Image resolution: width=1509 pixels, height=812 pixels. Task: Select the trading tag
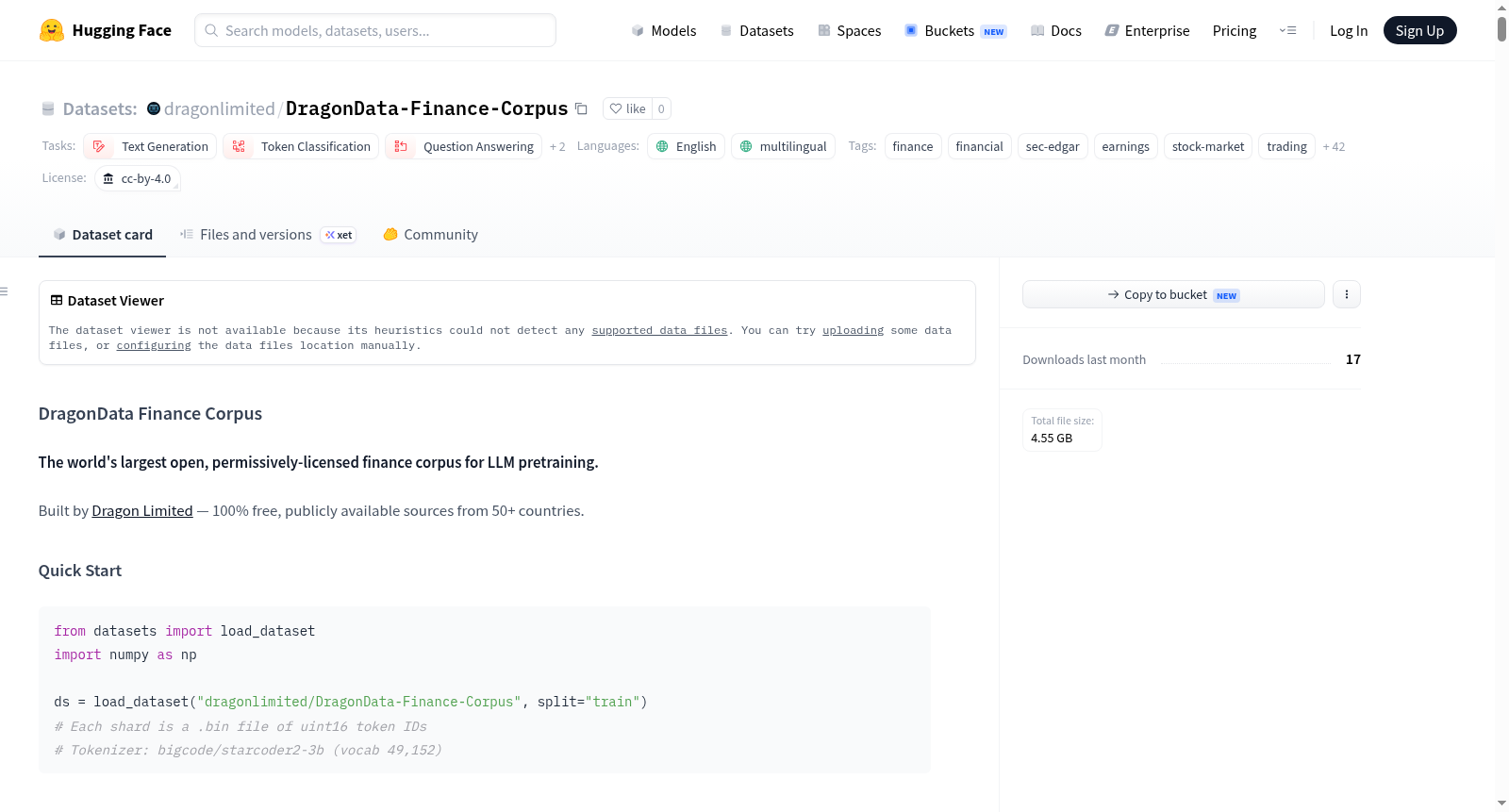(x=1286, y=146)
